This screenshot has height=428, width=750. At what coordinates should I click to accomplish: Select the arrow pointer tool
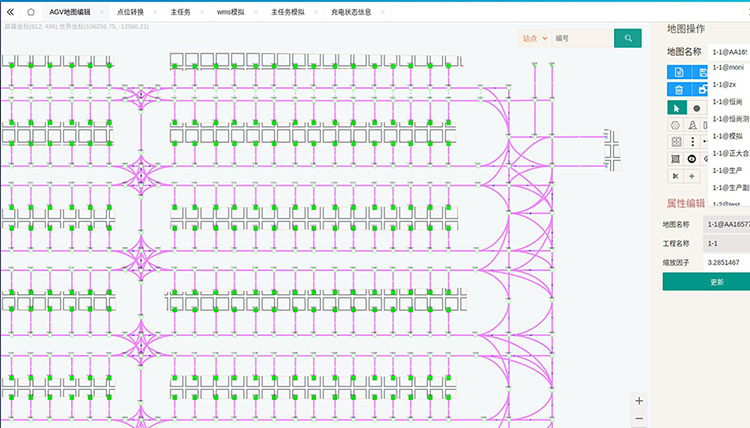pos(676,108)
